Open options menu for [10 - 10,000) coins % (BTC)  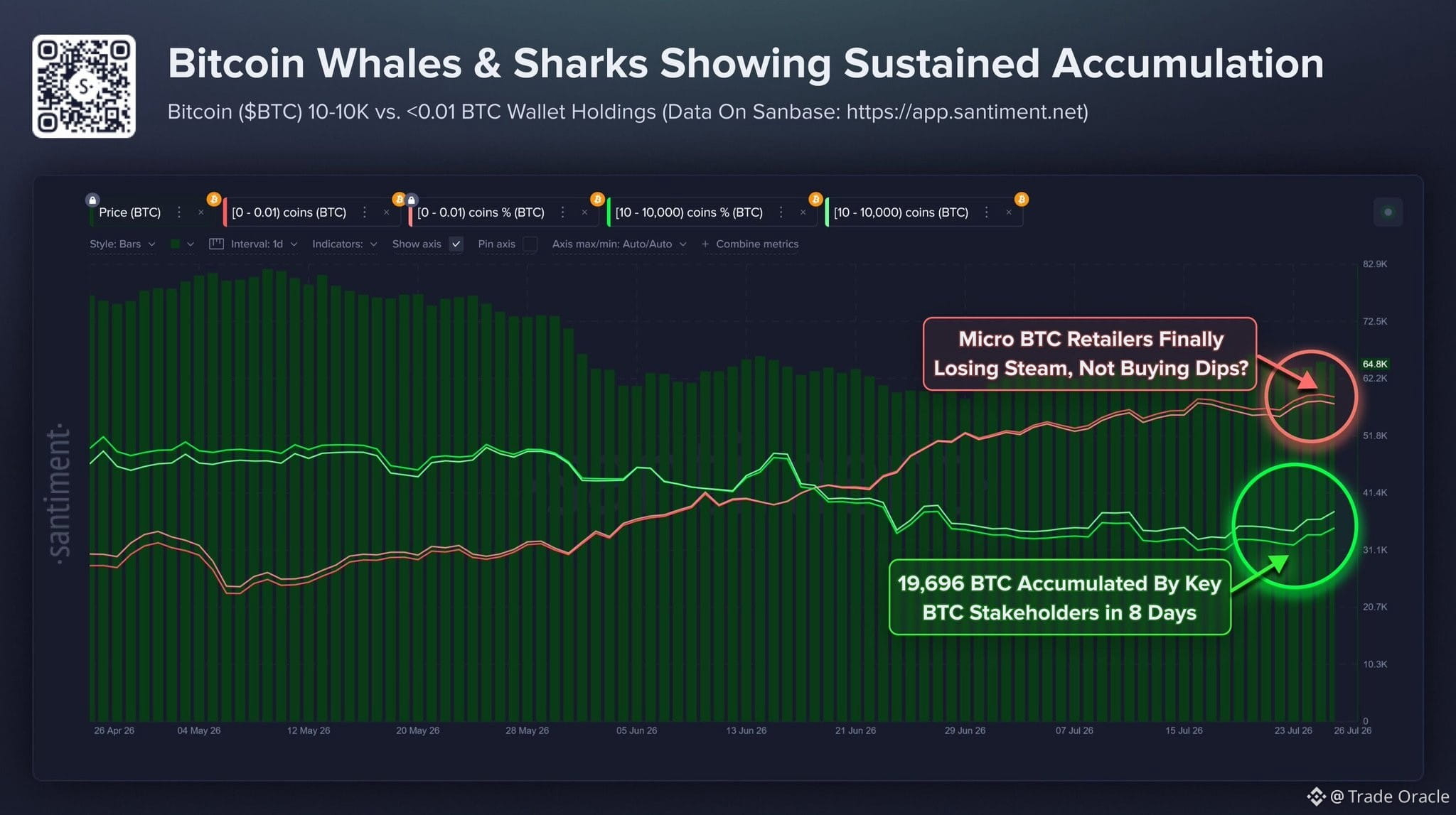(x=781, y=212)
